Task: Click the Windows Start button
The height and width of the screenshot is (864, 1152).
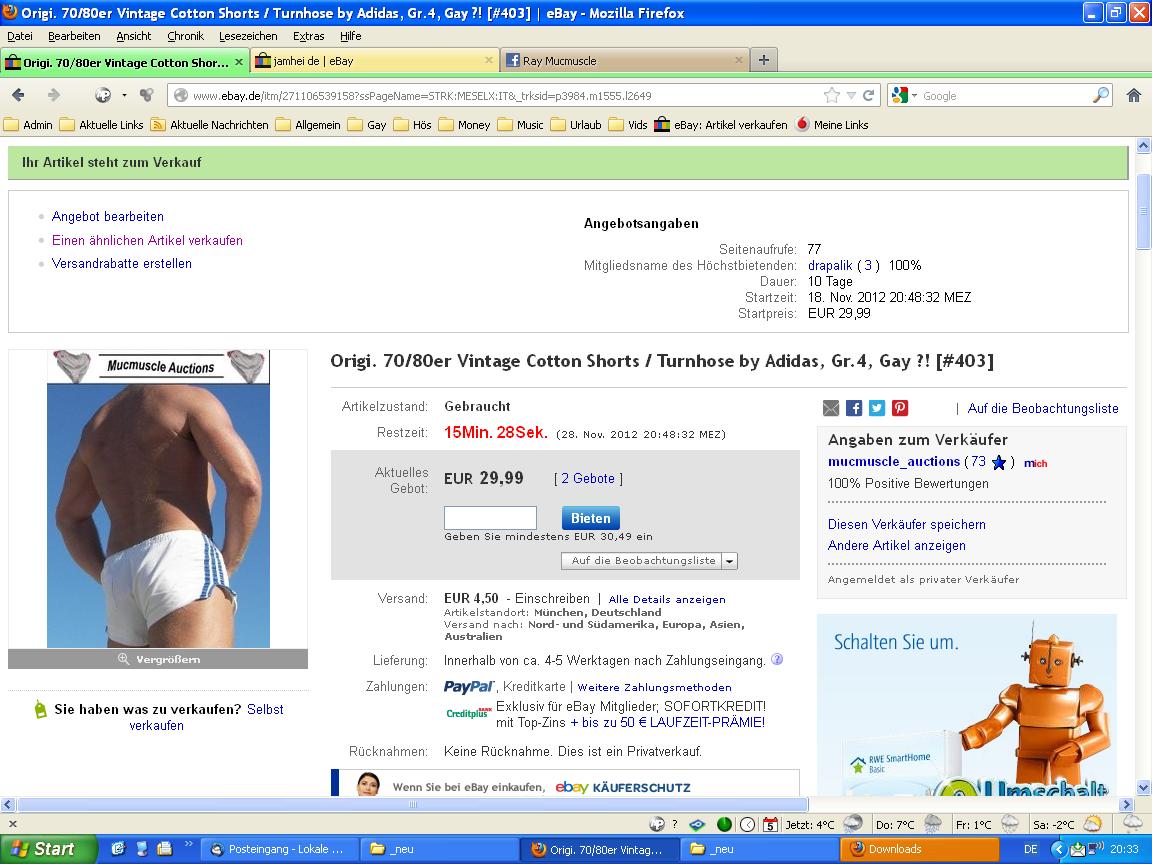Action: [x=47, y=849]
